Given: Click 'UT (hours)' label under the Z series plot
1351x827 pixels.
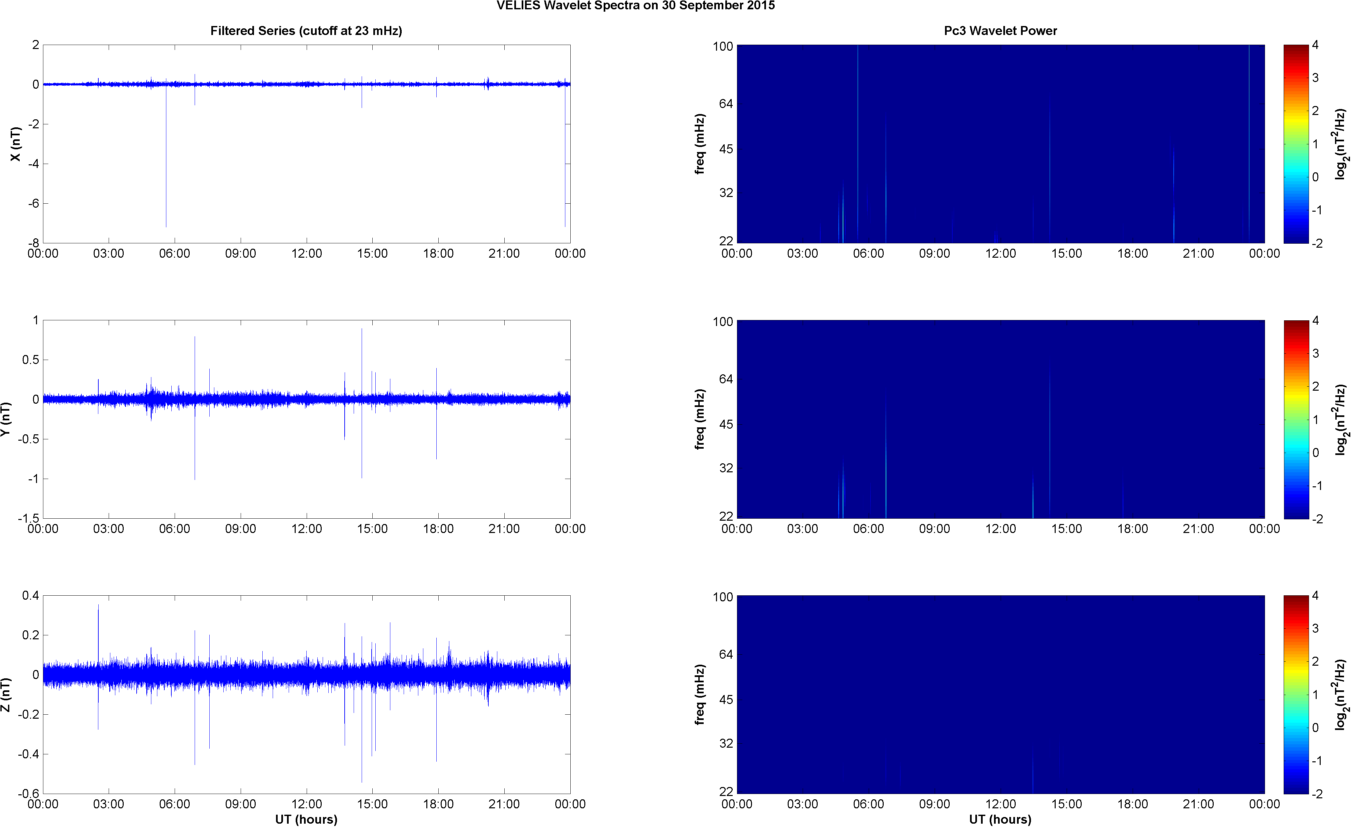Looking at the screenshot, I should 306,819.
